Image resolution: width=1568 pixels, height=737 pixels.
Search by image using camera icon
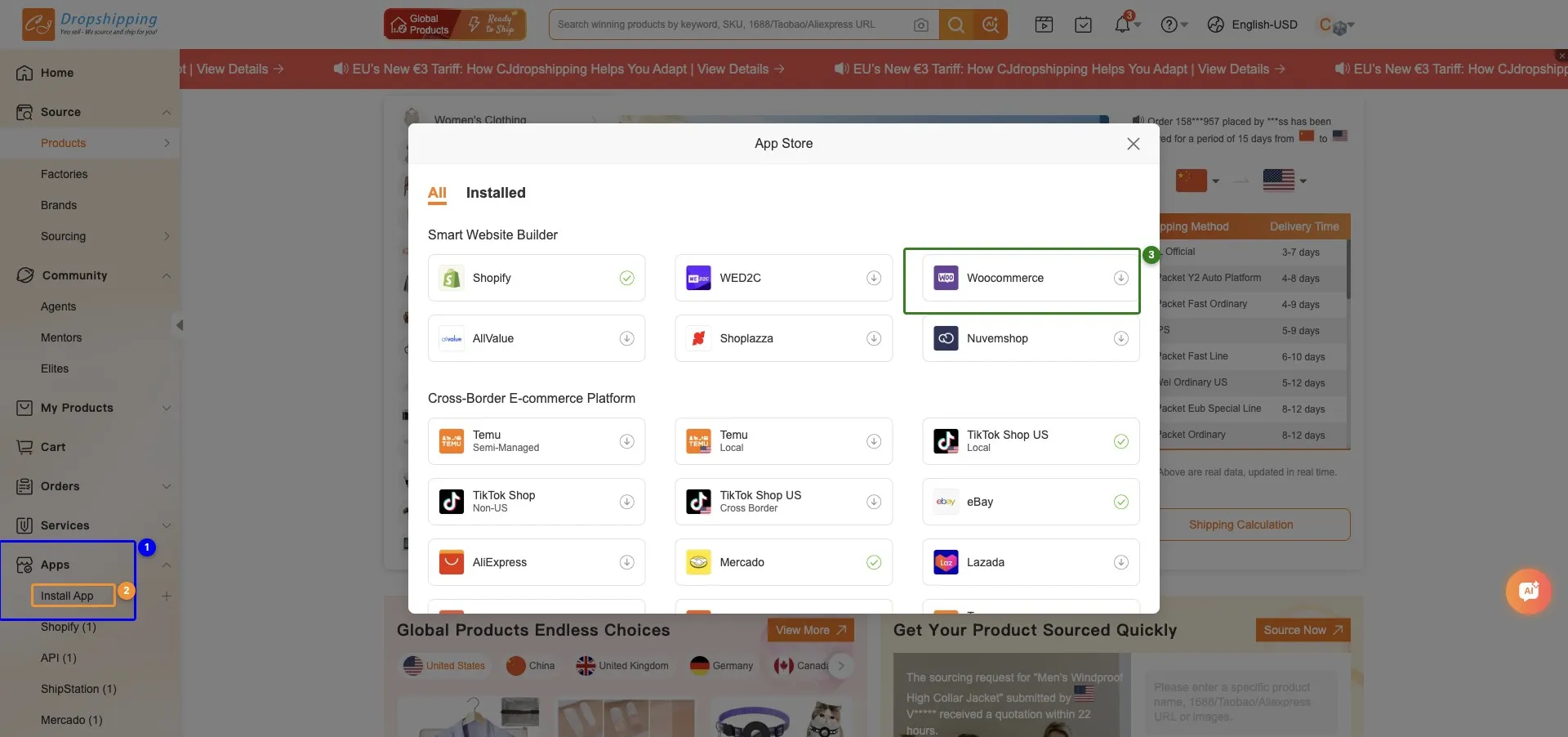pos(921,25)
